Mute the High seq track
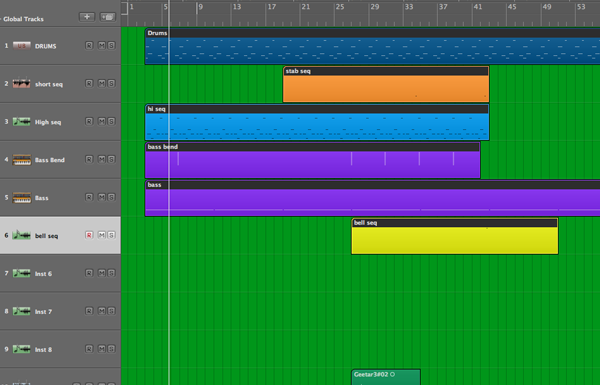600x385 pixels. [101, 121]
